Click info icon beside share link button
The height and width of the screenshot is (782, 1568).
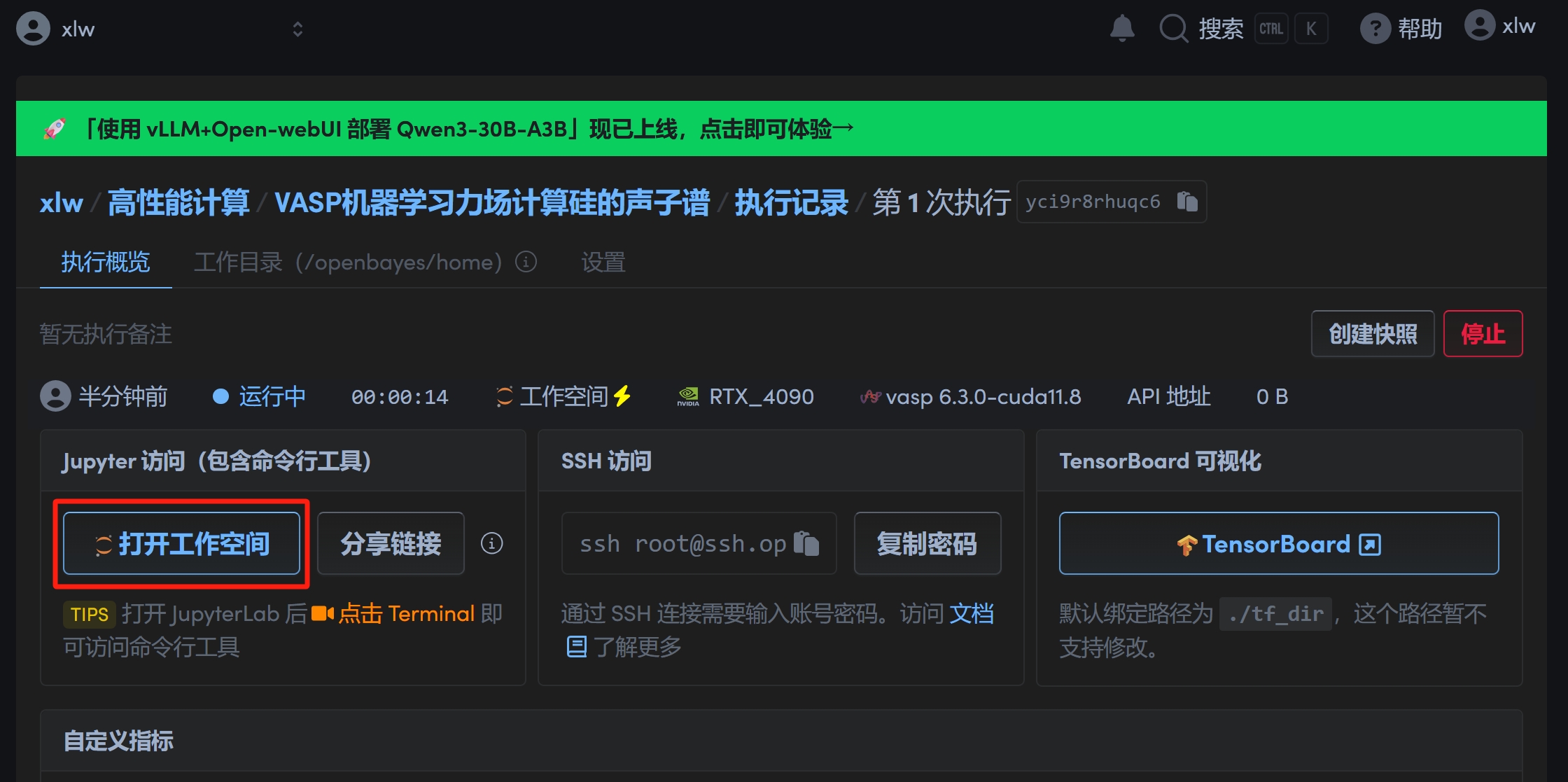(491, 543)
